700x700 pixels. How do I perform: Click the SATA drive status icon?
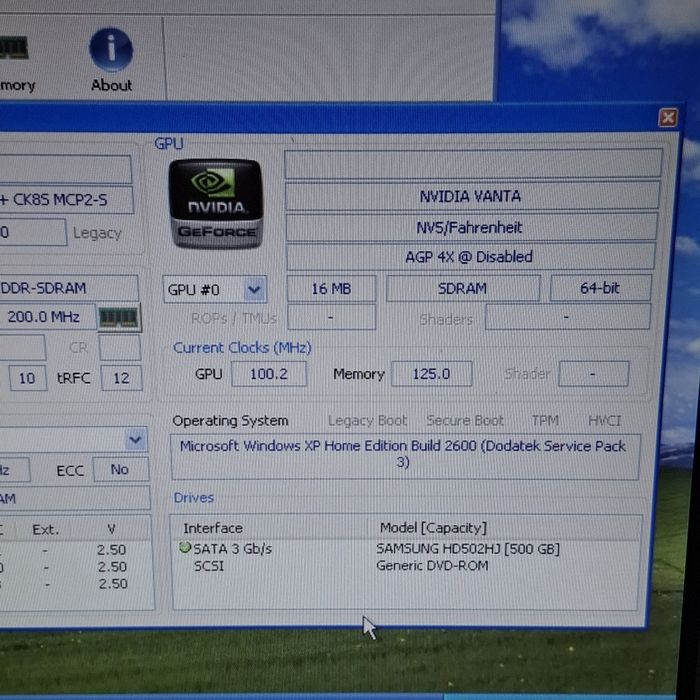[x=185, y=547]
